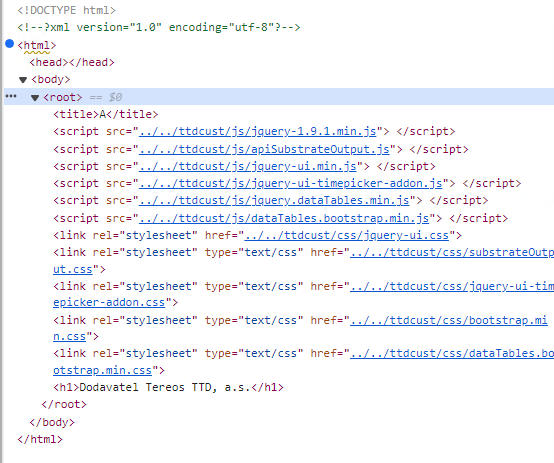This screenshot has width=554, height=463.
Task: Open dataTables.bootstrap.min.js link
Action: tap(284, 218)
